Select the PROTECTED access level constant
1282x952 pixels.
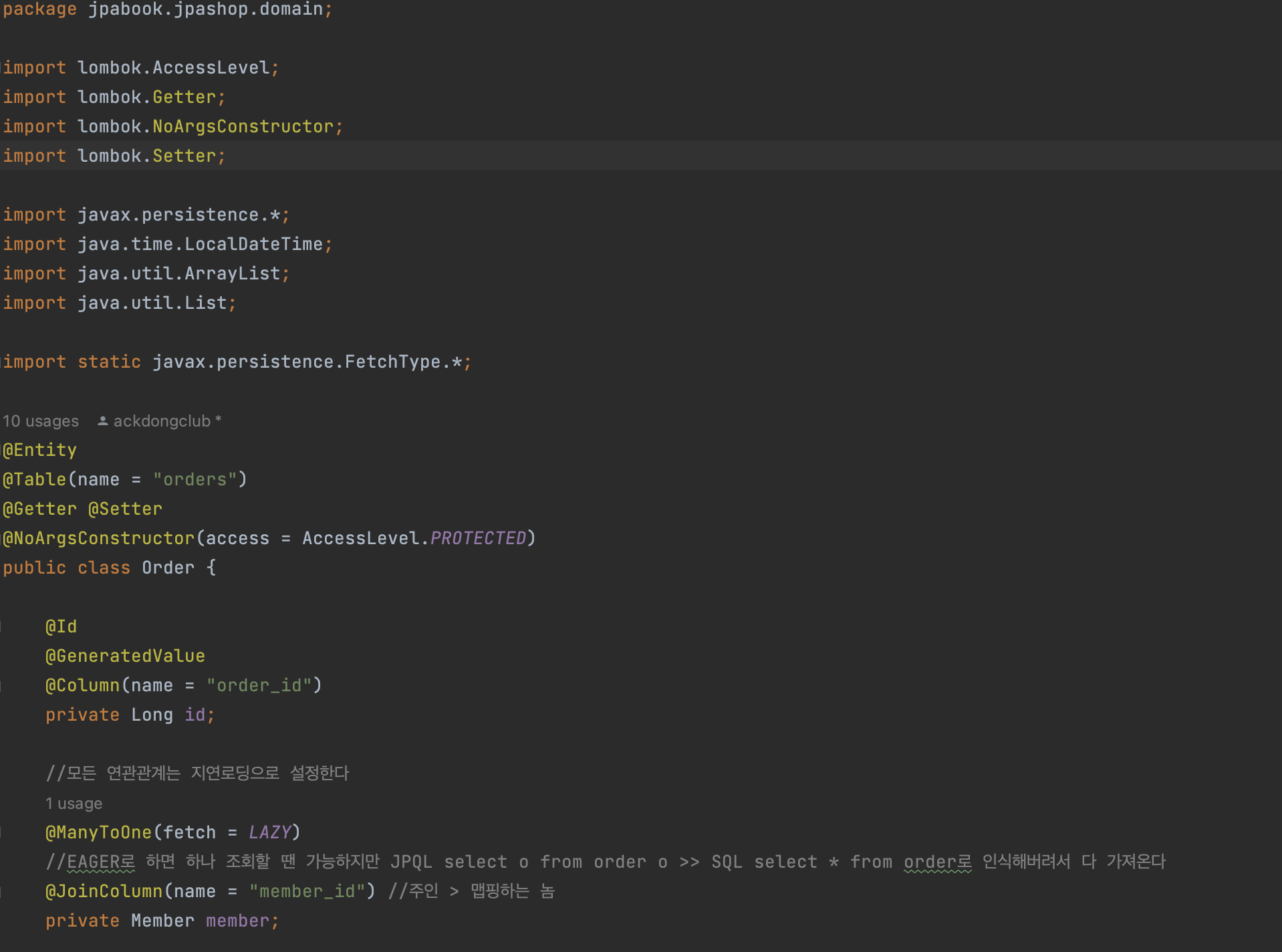tap(479, 539)
